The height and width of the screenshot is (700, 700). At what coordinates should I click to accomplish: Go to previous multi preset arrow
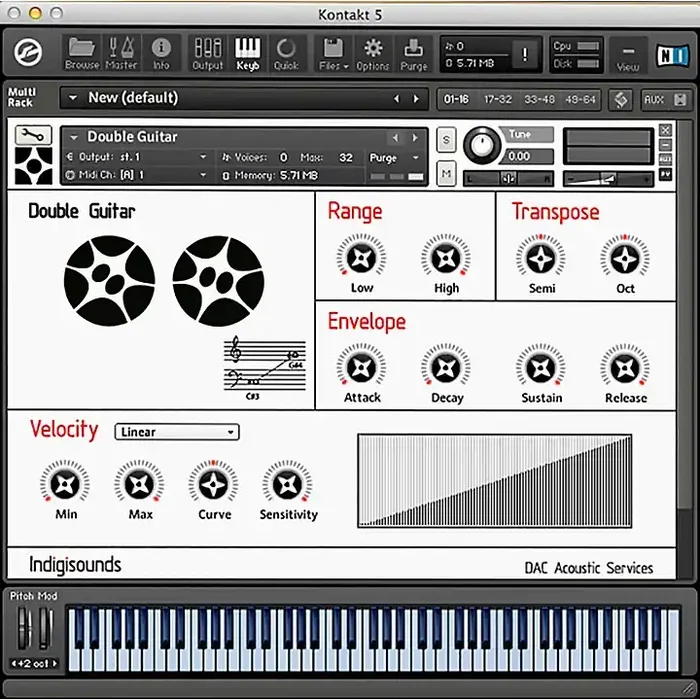tap(396, 99)
